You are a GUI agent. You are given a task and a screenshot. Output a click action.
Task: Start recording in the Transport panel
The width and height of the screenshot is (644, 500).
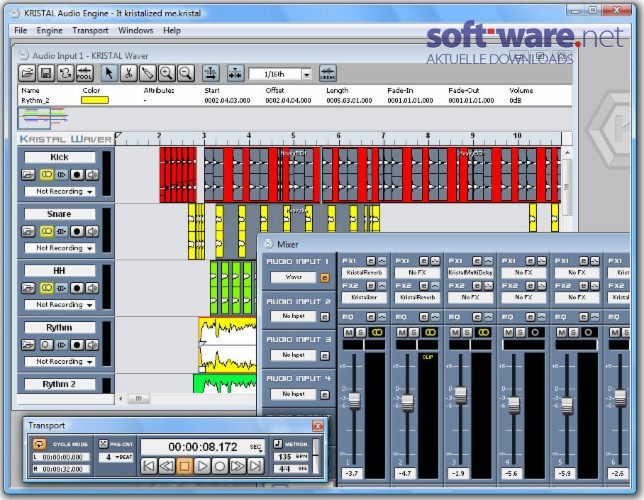pos(220,466)
